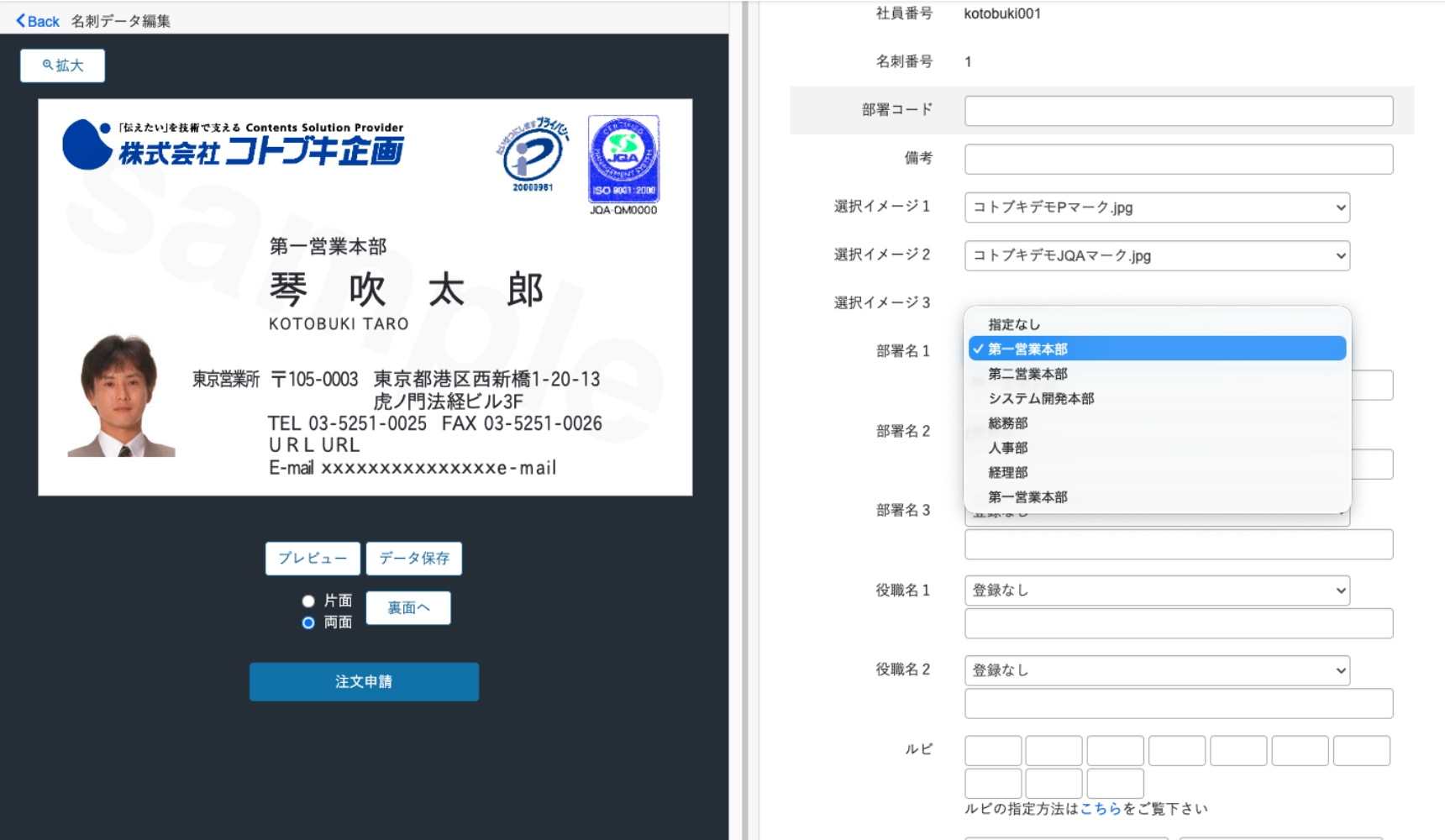Click the business card preview image
Viewport: 1445px width, 840px height.
coord(363,297)
